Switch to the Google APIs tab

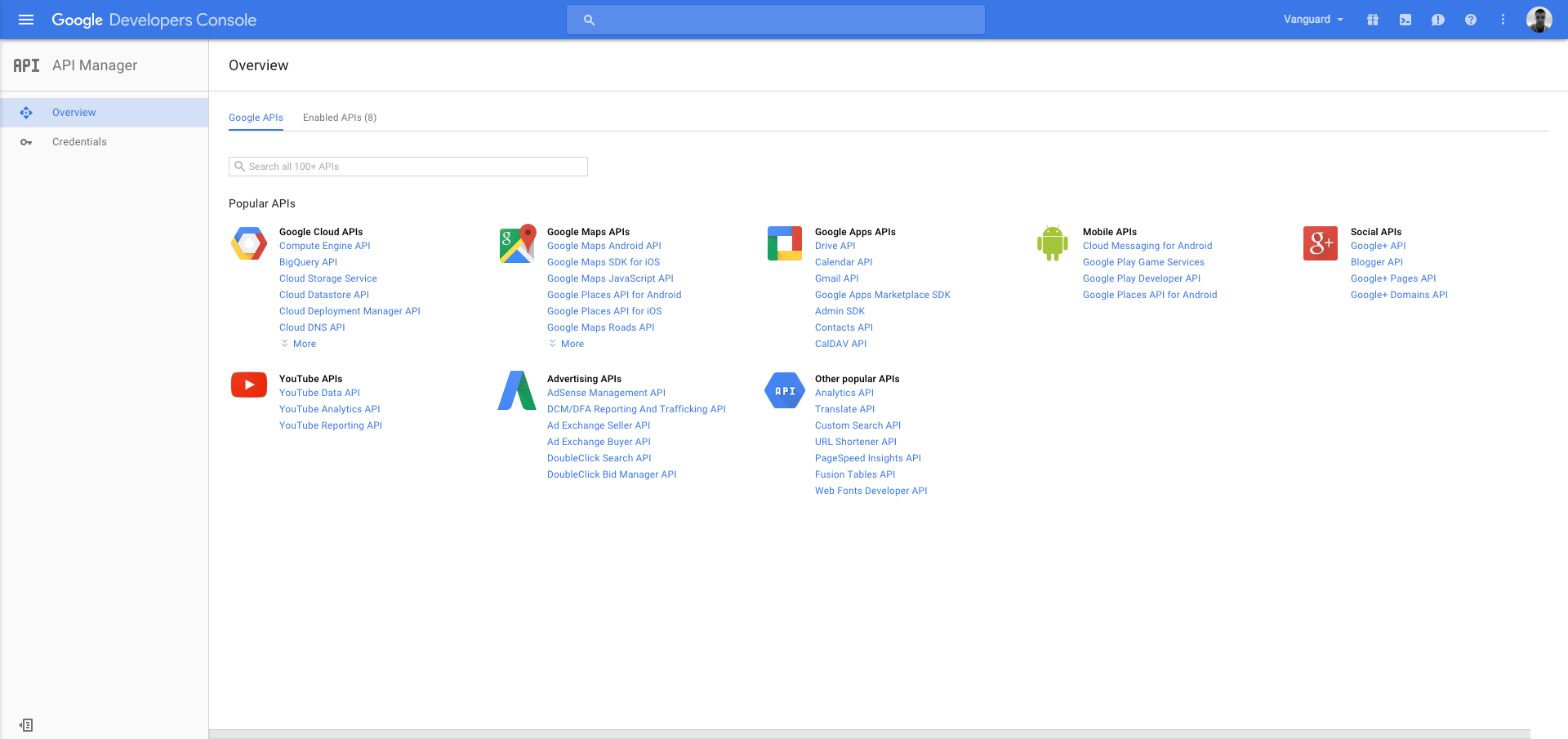256,118
